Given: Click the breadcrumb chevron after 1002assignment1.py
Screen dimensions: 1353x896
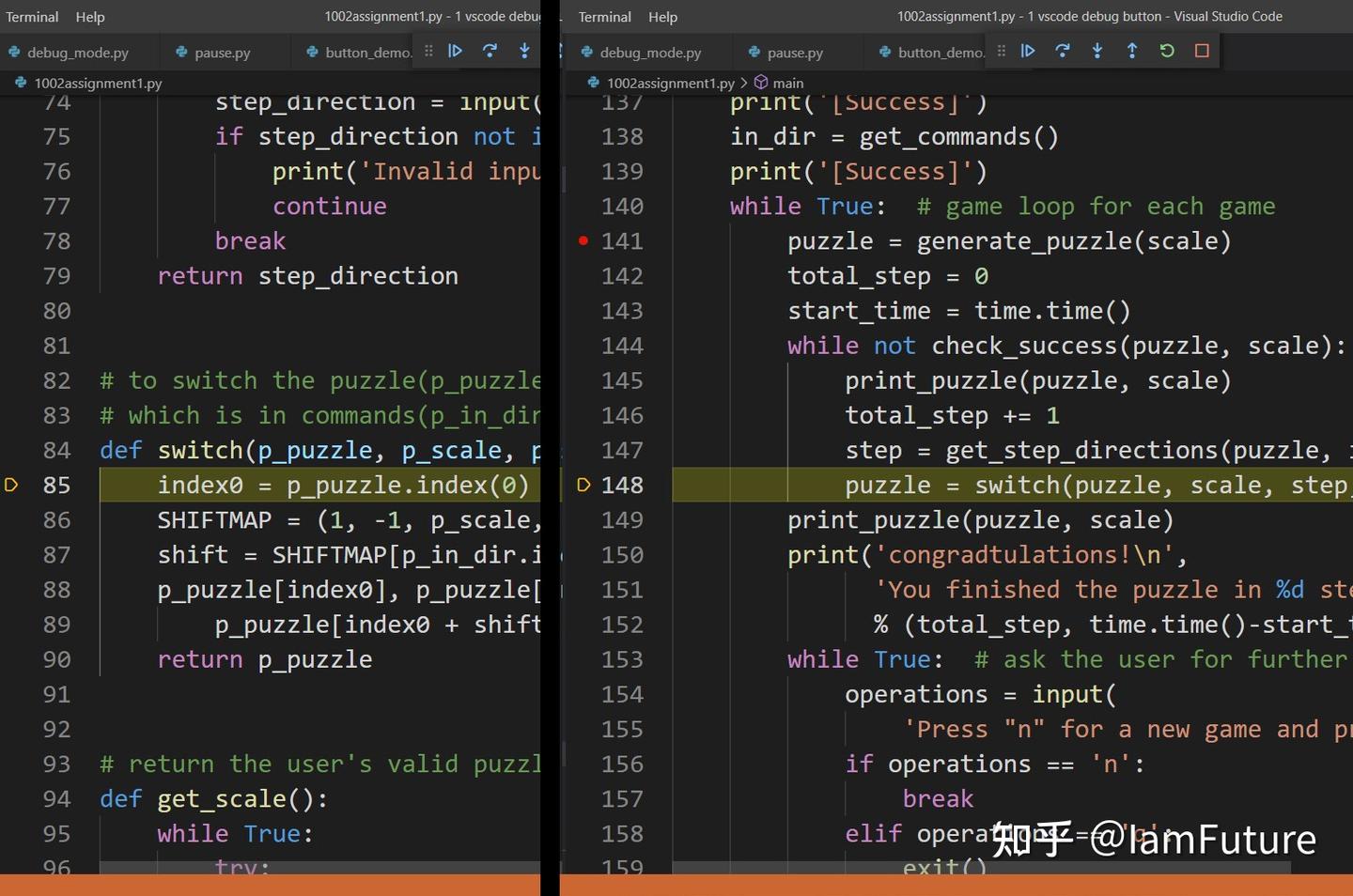Looking at the screenshot, I should point(745,83).
